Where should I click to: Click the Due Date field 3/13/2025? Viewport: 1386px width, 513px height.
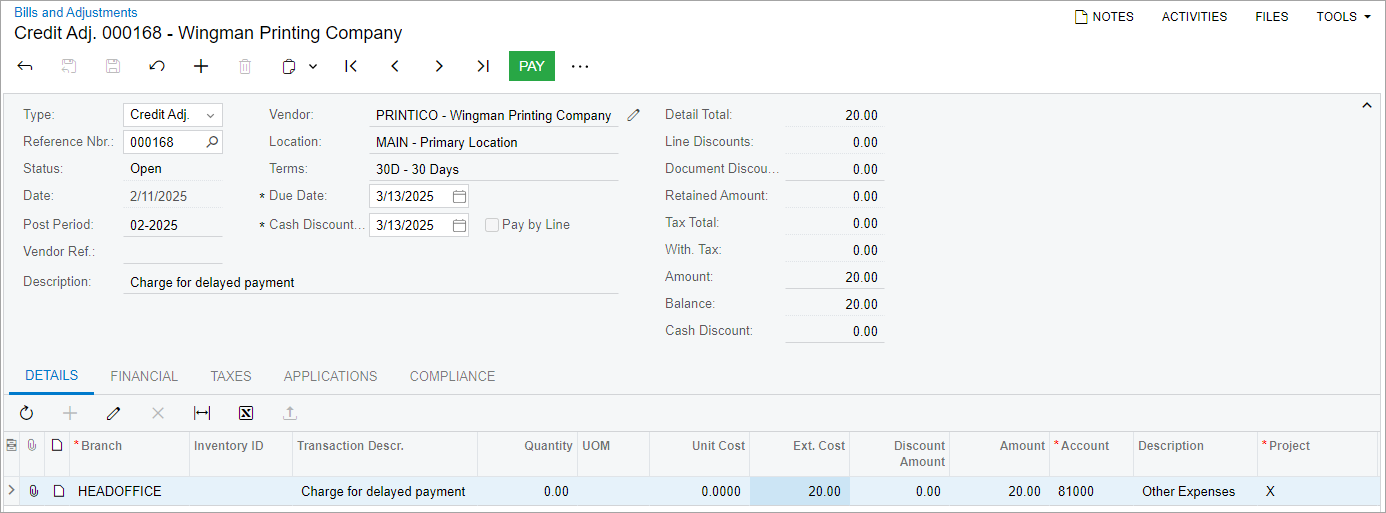pos(409,196)
